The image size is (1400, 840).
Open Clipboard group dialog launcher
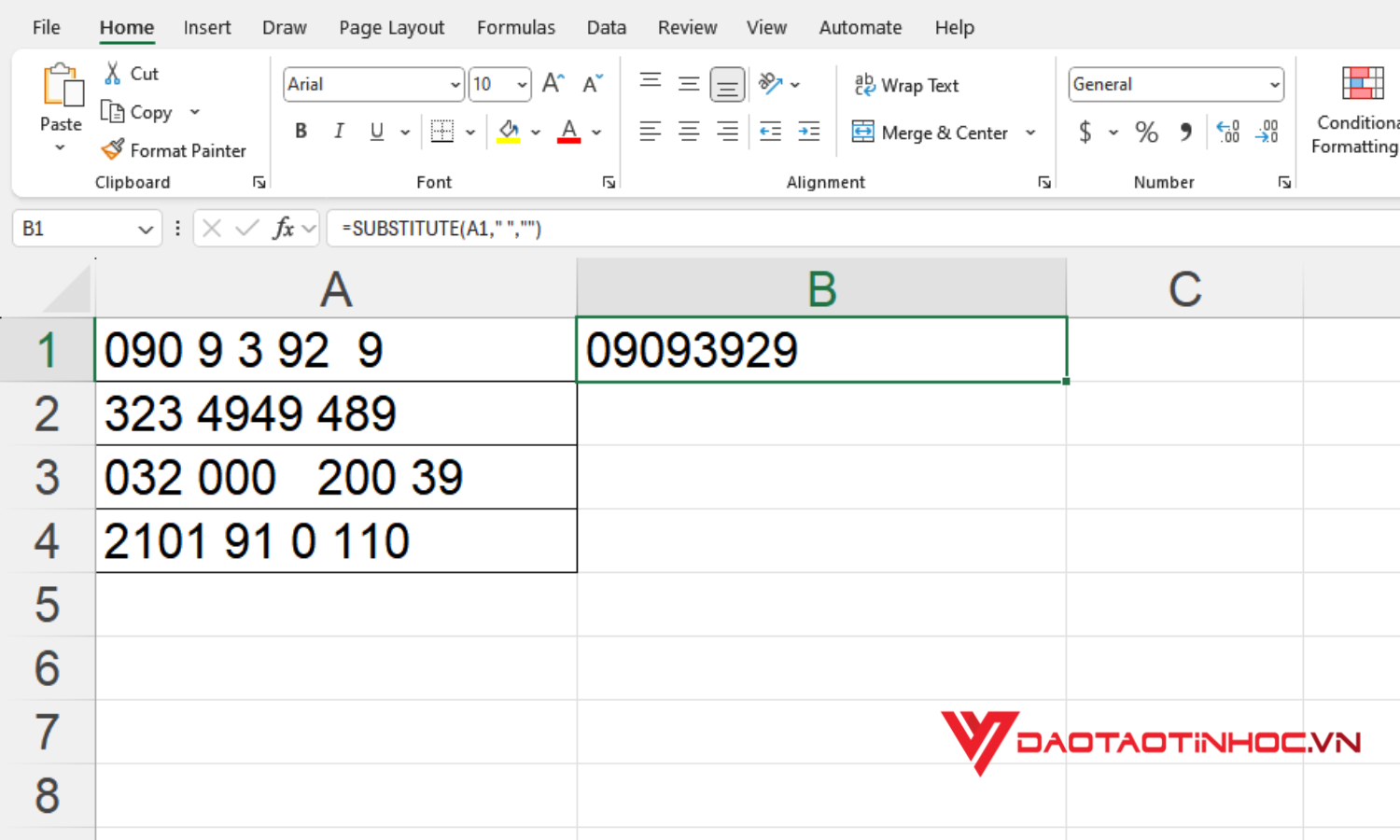(x=259, y=183)
